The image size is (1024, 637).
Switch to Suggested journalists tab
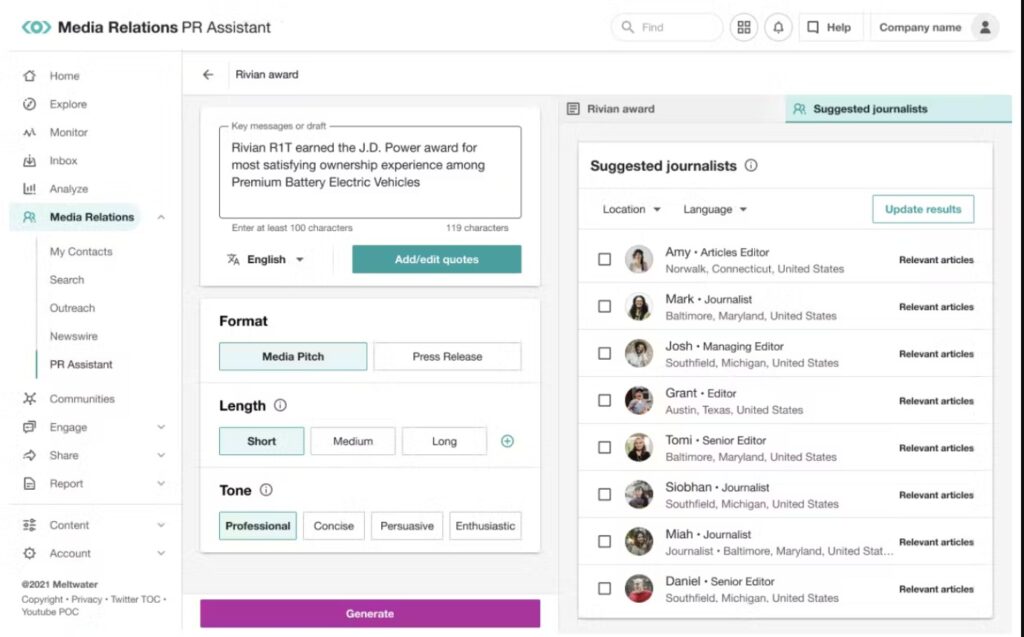pos(899,109)
